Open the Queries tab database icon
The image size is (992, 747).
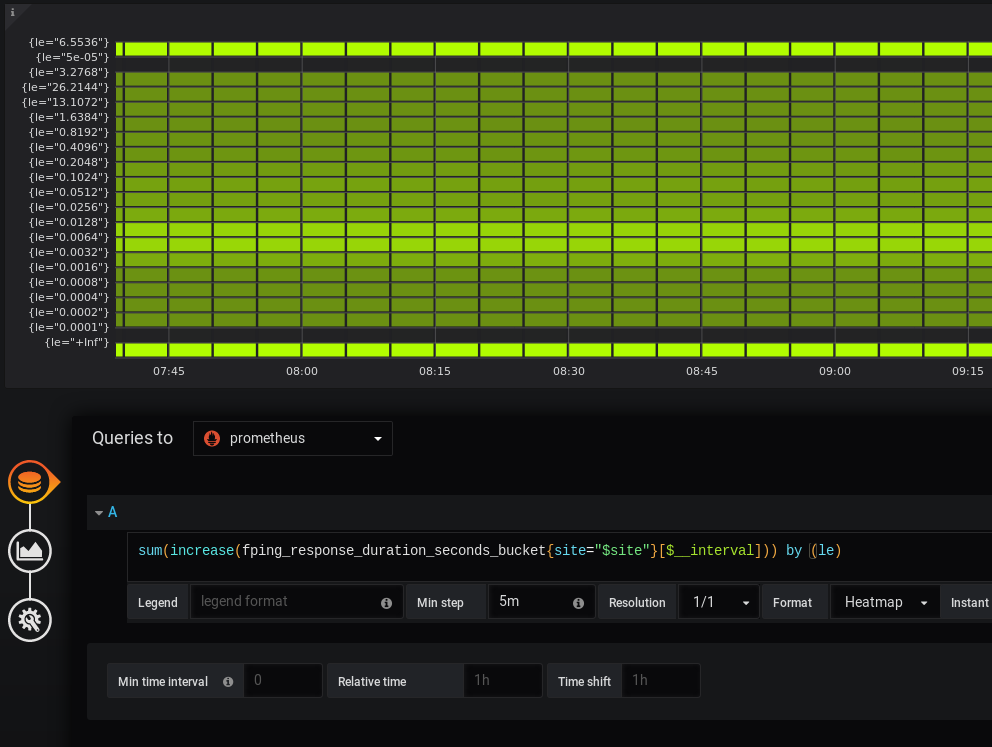pyautogui.click(x=30, y=482)
